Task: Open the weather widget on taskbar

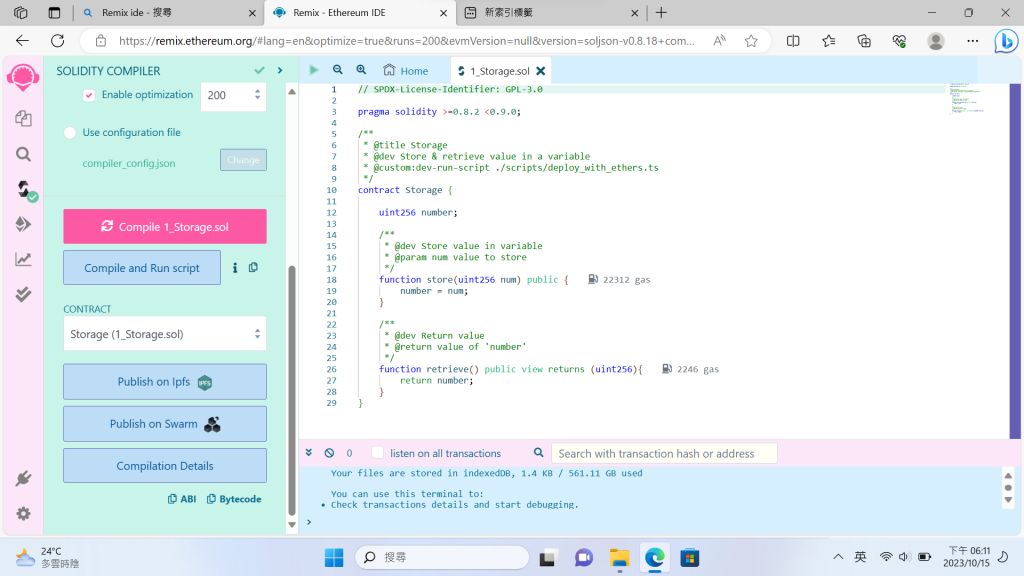Action: coord(48,557)
